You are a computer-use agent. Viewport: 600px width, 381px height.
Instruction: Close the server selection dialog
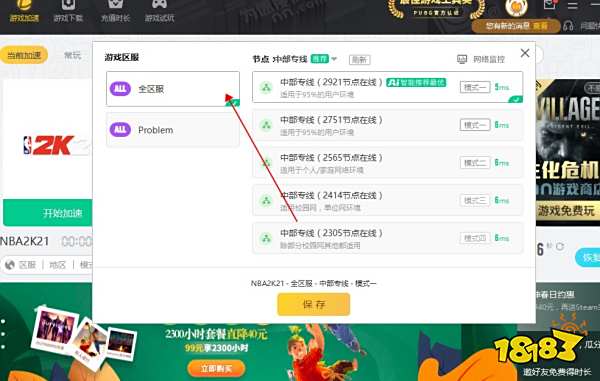[525, 53]
